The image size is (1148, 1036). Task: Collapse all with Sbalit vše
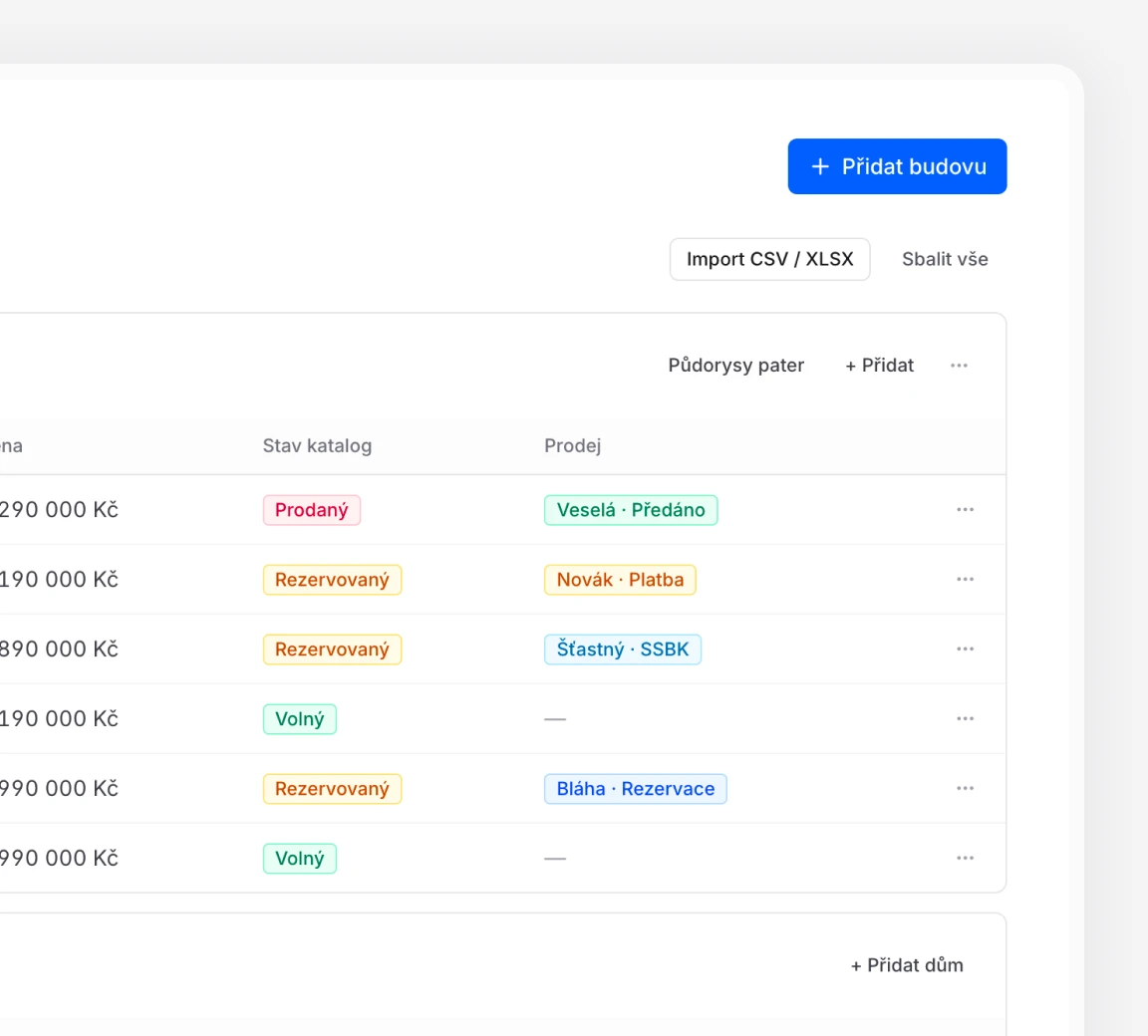(x=945, y=259)
